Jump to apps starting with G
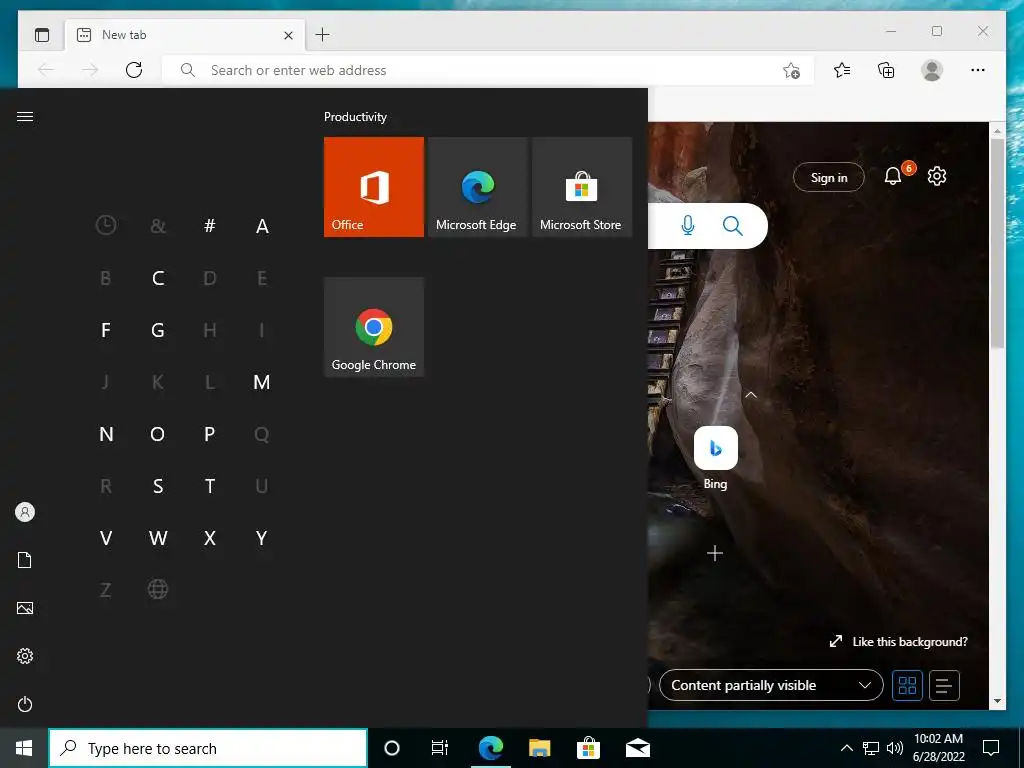 click(x=158, y=330)
